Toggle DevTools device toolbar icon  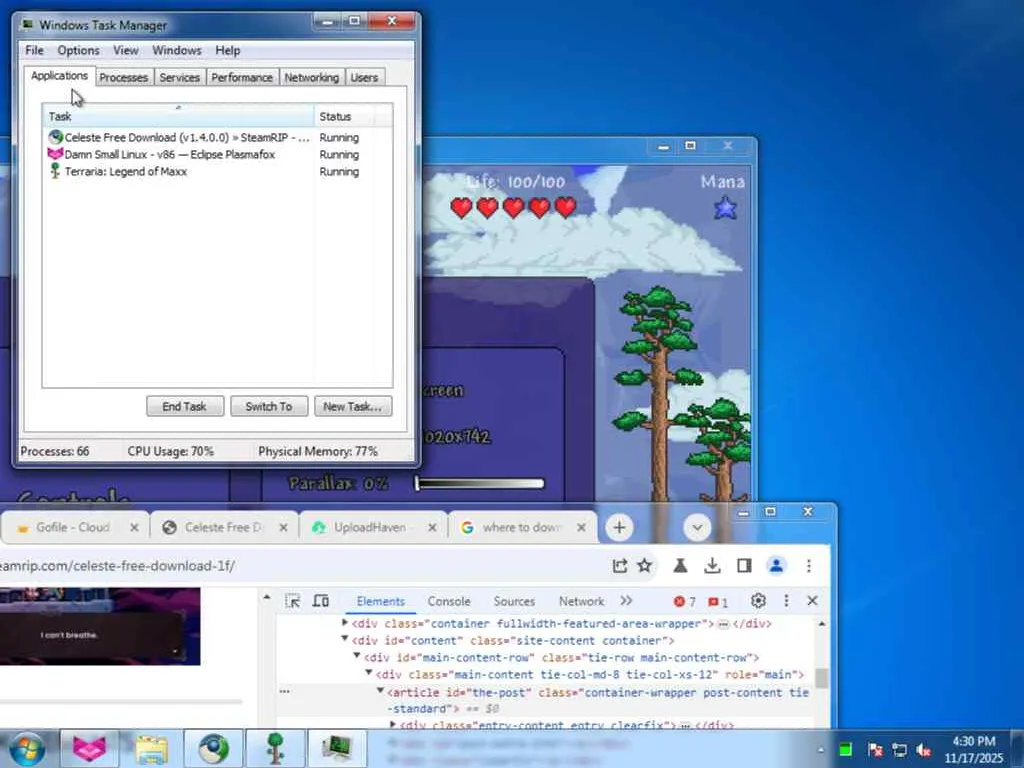point(320,601)
